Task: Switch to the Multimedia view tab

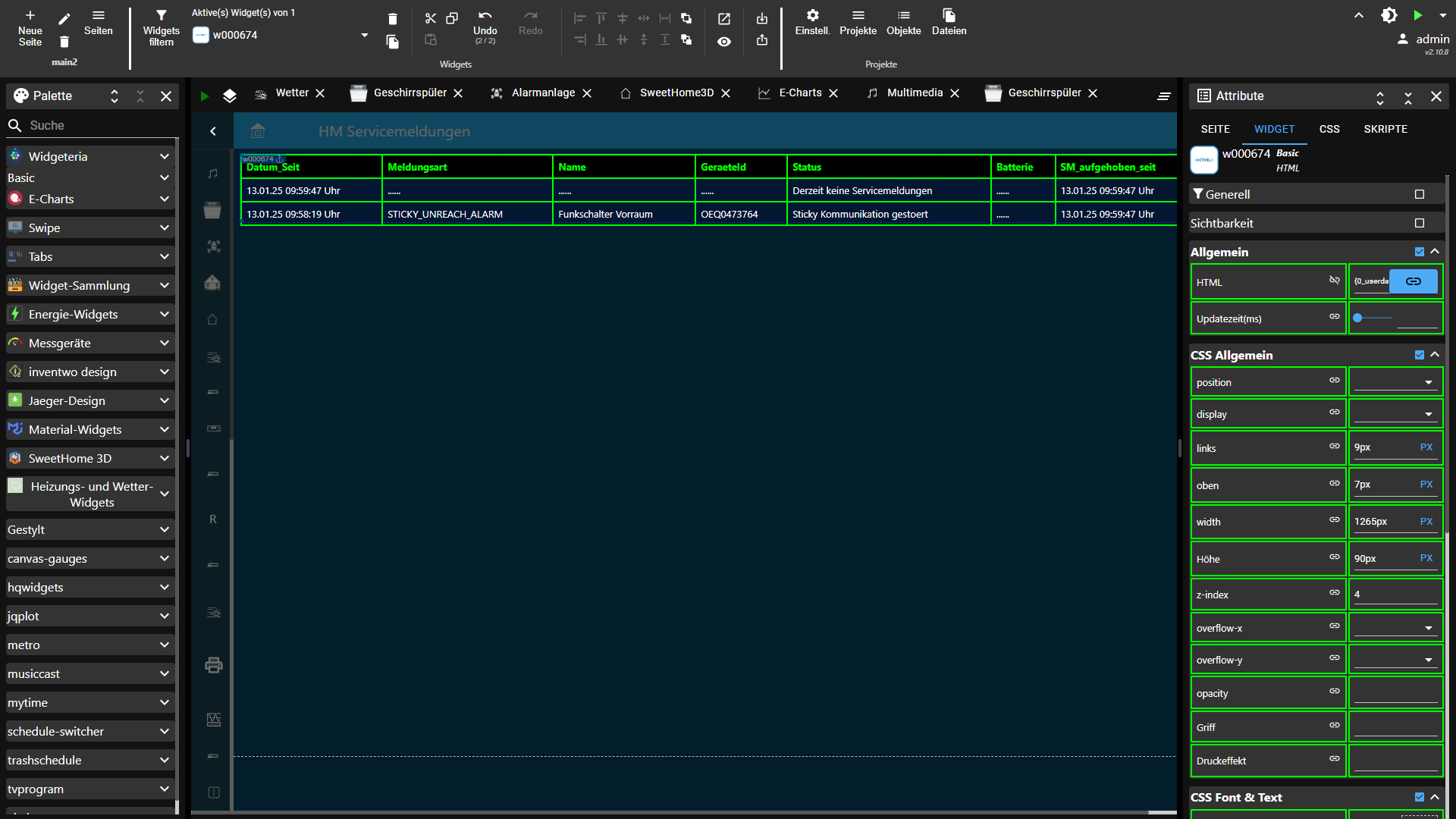Action: pos(915,93)
